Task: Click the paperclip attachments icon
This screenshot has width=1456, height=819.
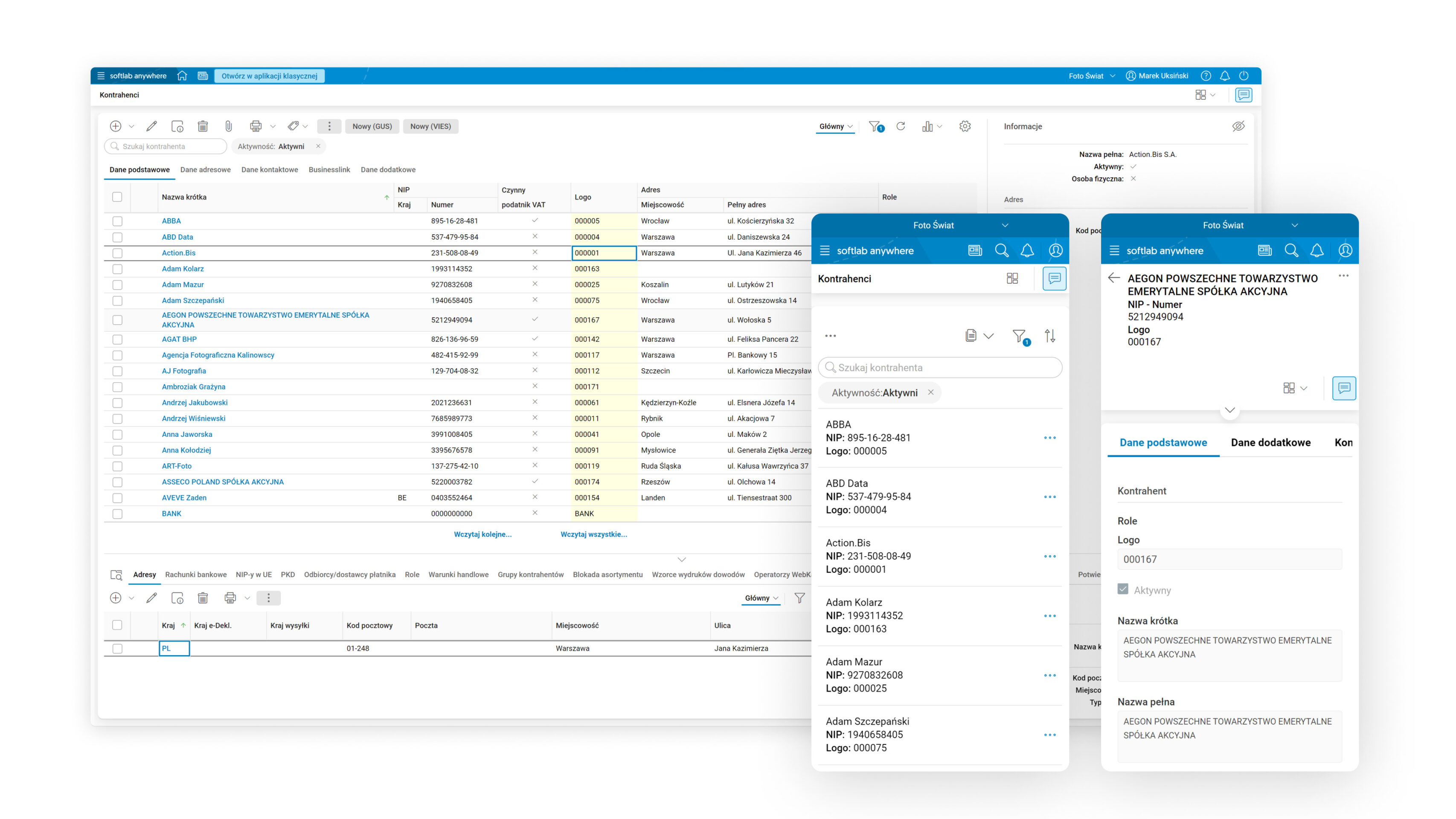Action: tap(228, 126)
